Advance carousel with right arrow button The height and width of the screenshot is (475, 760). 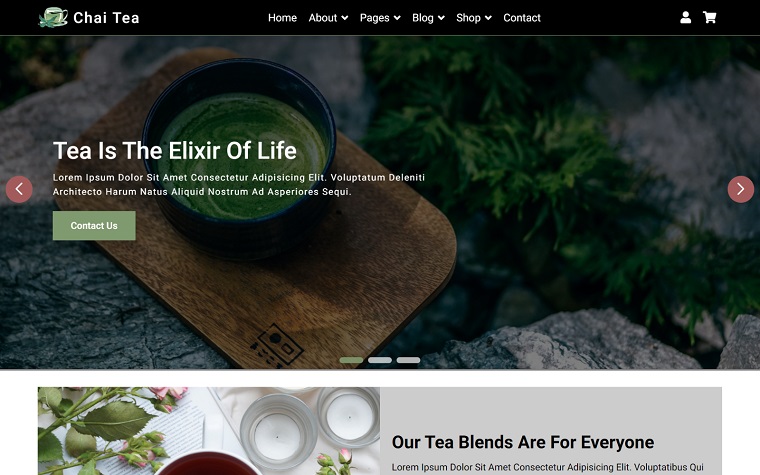(x=741, y=189)
